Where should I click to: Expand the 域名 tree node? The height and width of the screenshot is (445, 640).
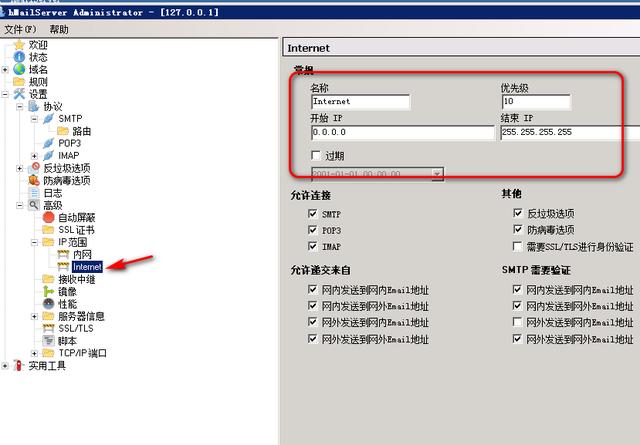point(5,70)
